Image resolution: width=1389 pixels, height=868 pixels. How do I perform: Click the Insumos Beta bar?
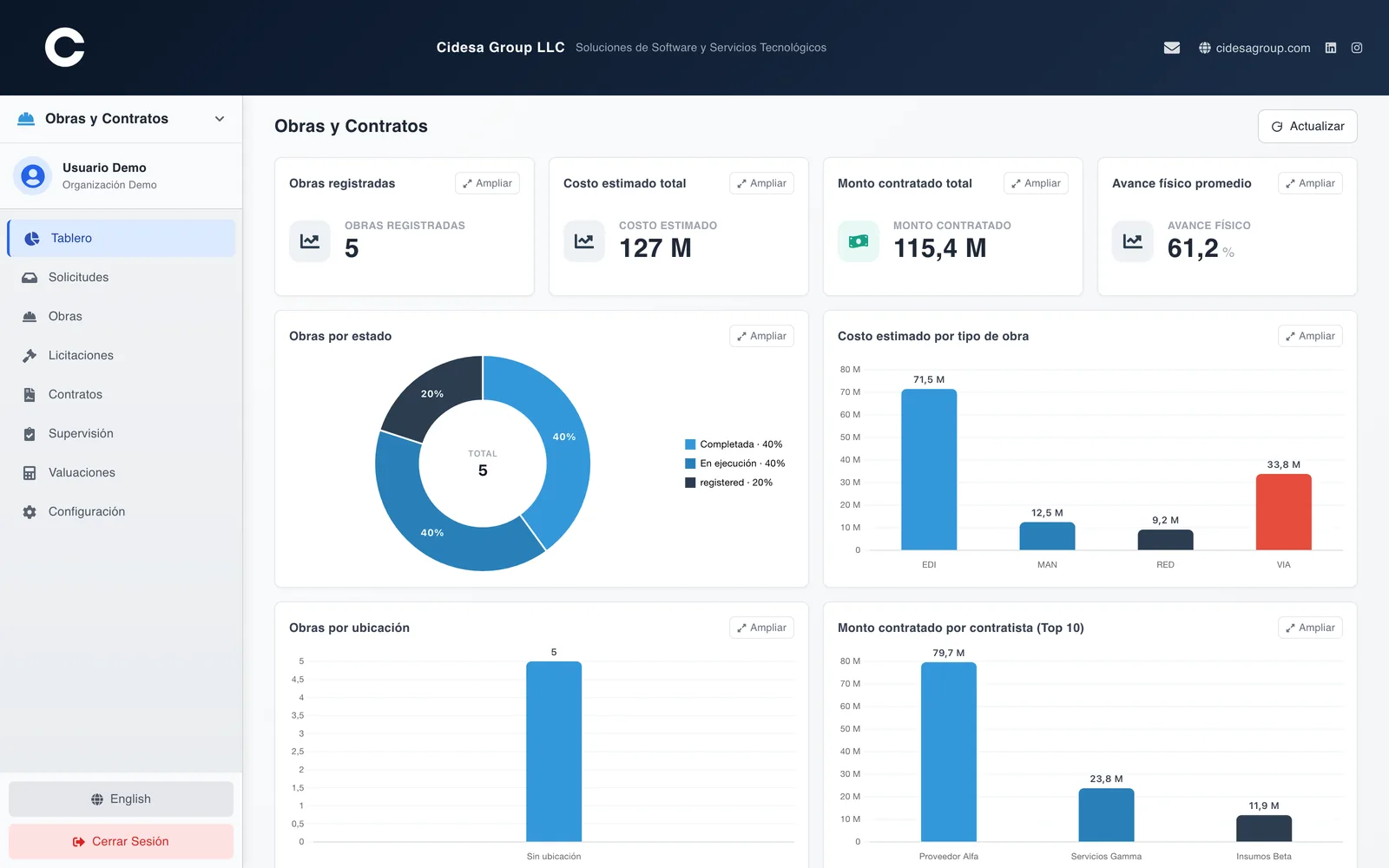pos(1264,829)
